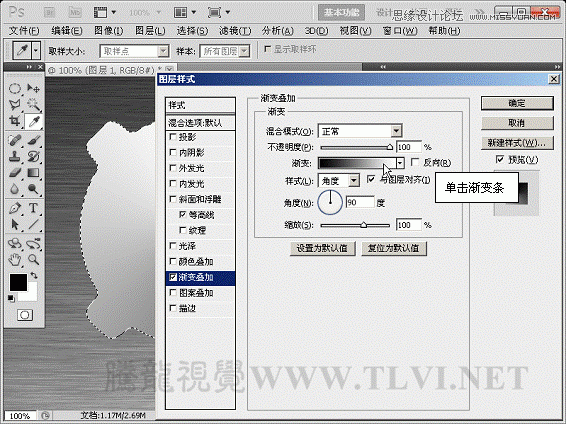Select the Gradient tool

(34, 172)
